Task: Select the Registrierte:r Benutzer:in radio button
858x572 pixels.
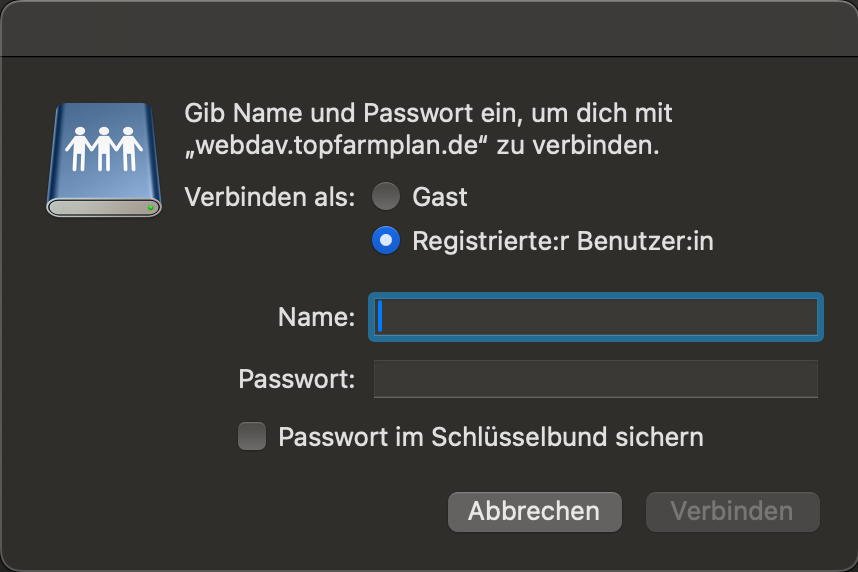Action: 386,241
